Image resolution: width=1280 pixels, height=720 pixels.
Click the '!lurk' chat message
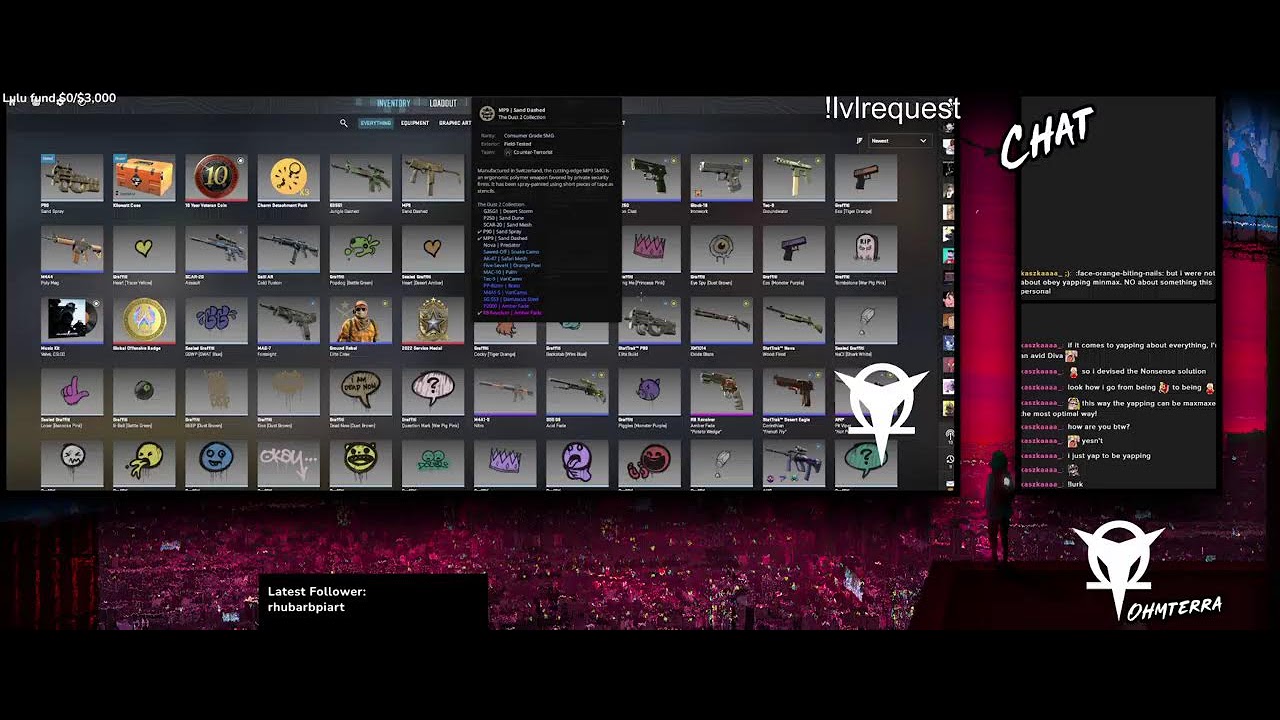coord(1076,484)
